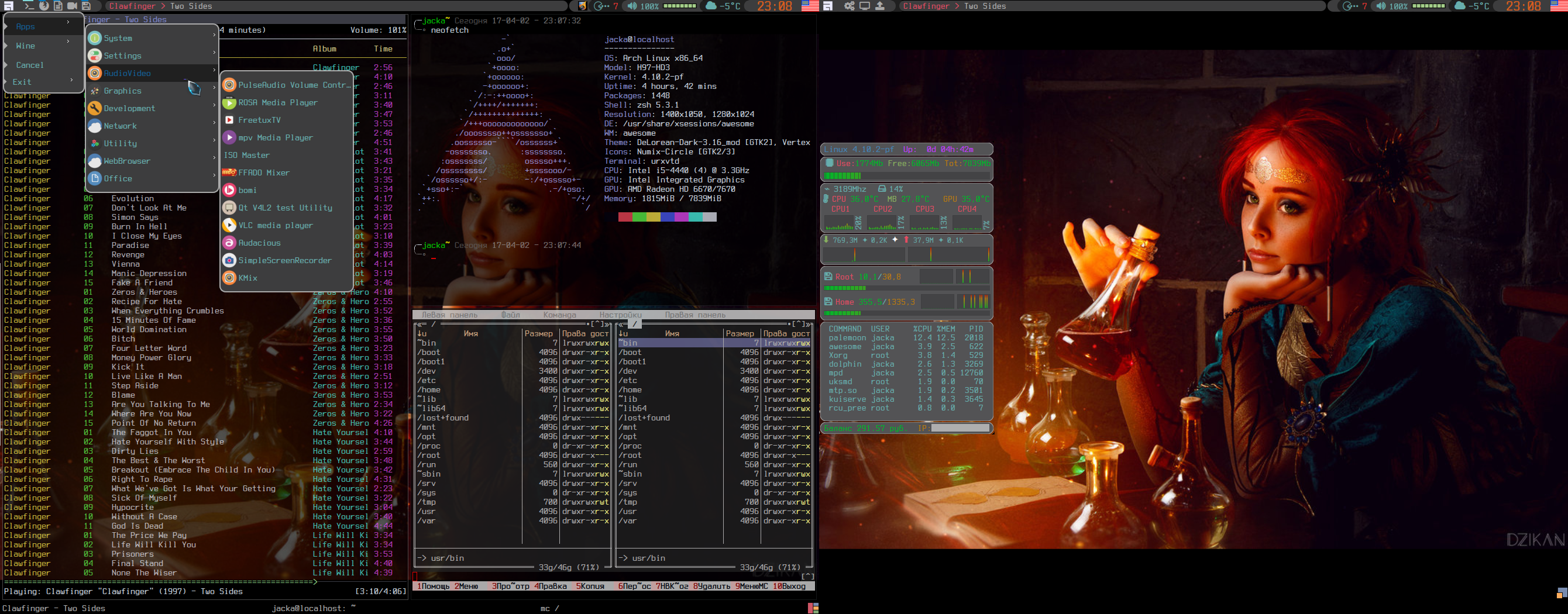Open the text document launcher icon in panel

point(58,5)
